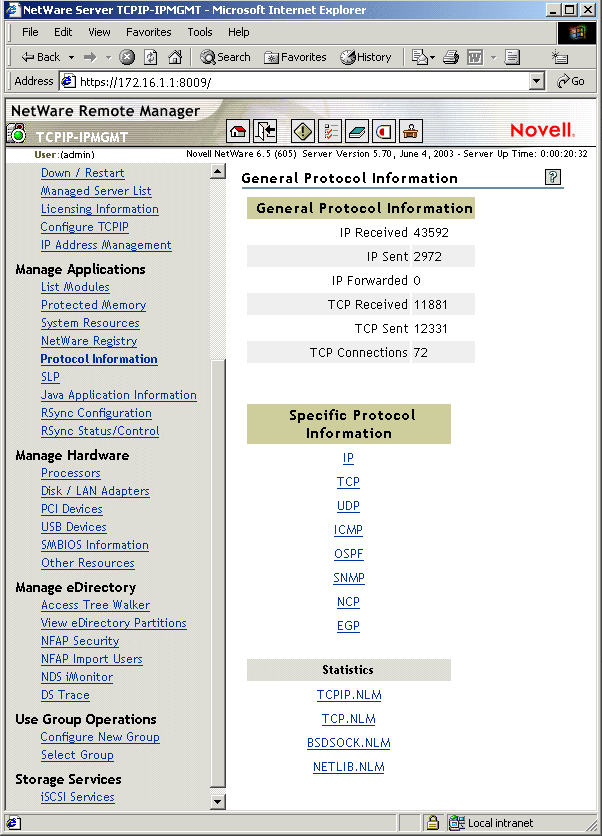Click the health monitor diamond icon

tap(302, 131)
